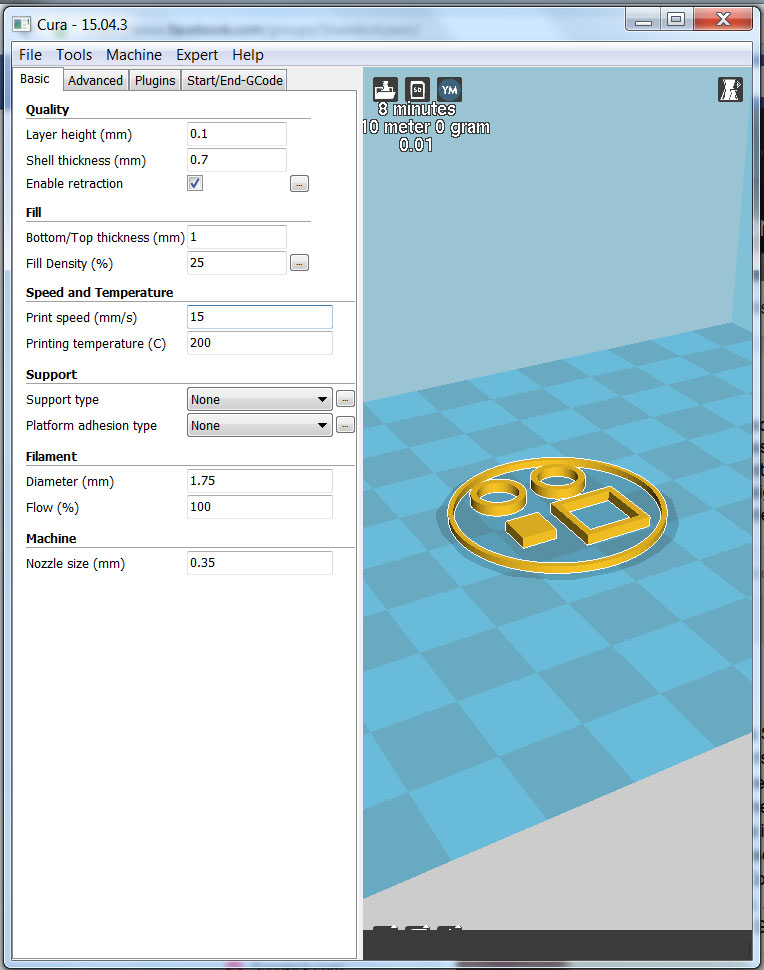Open retraction settings ellipsis button
Image resolution: width=764 pixels, height=970 pixels.
299,184
